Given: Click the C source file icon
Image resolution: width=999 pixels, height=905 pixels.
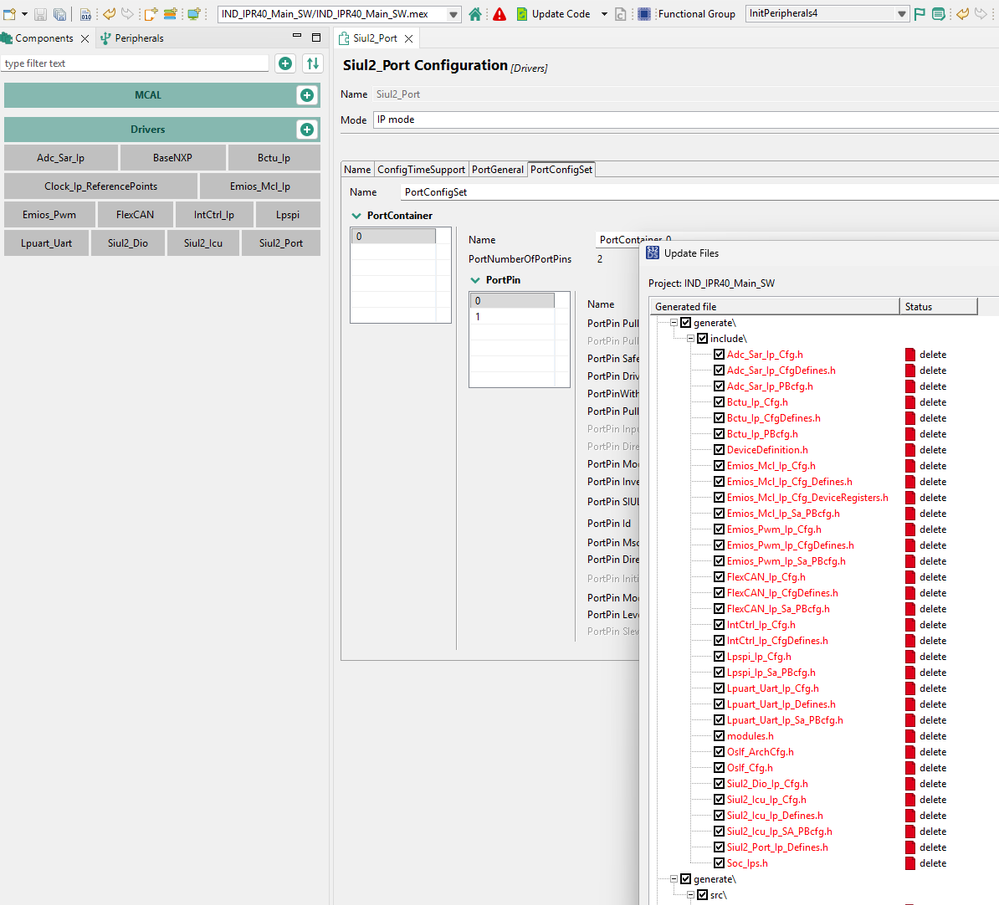Looking at the screenshot, I should pos(620,13).
